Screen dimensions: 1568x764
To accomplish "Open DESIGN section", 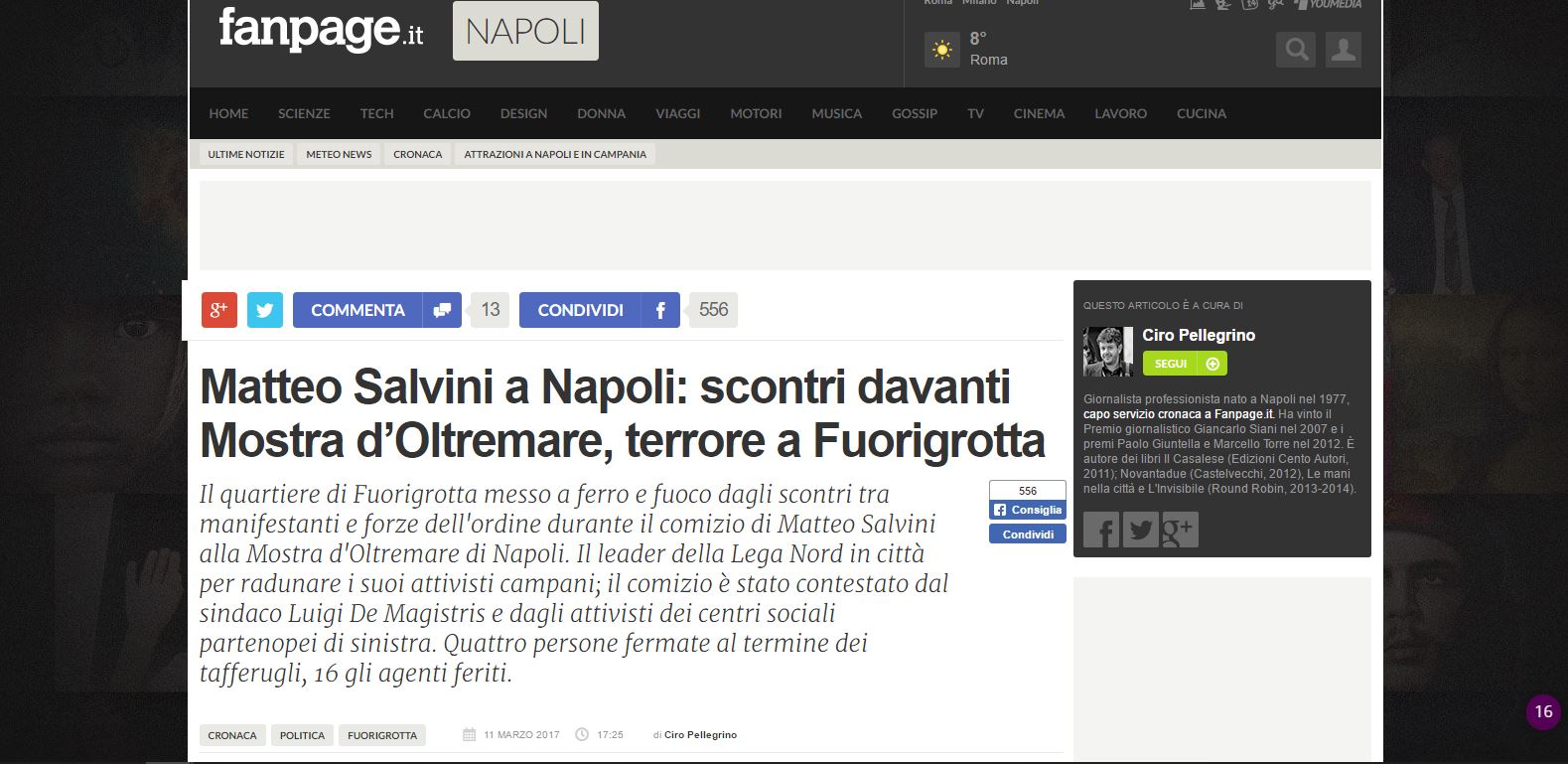I will click(x=523, y=113).
